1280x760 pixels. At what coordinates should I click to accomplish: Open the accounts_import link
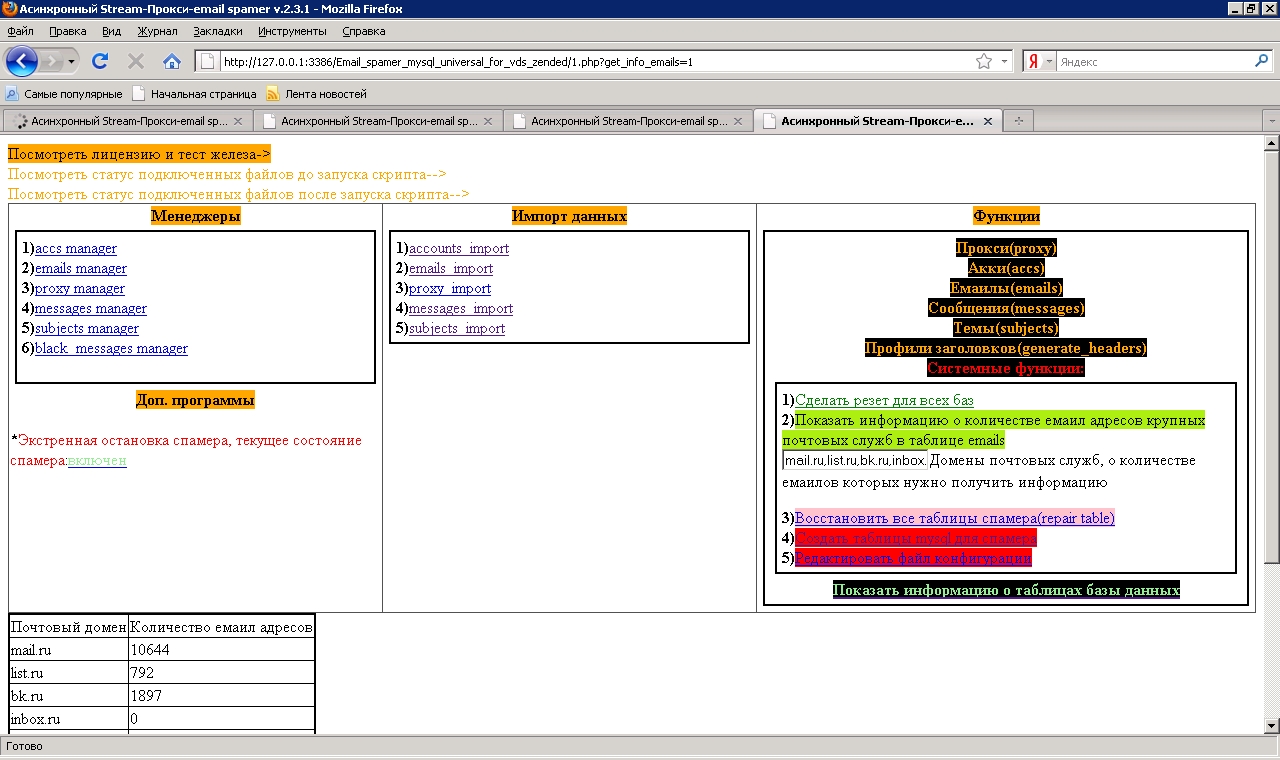tap(459, 248)
